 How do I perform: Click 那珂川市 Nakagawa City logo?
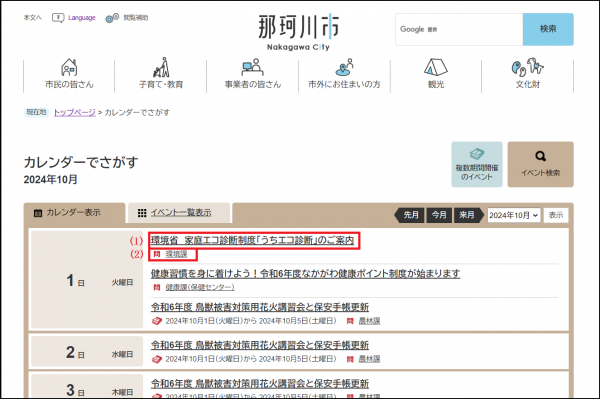point(298,32)
